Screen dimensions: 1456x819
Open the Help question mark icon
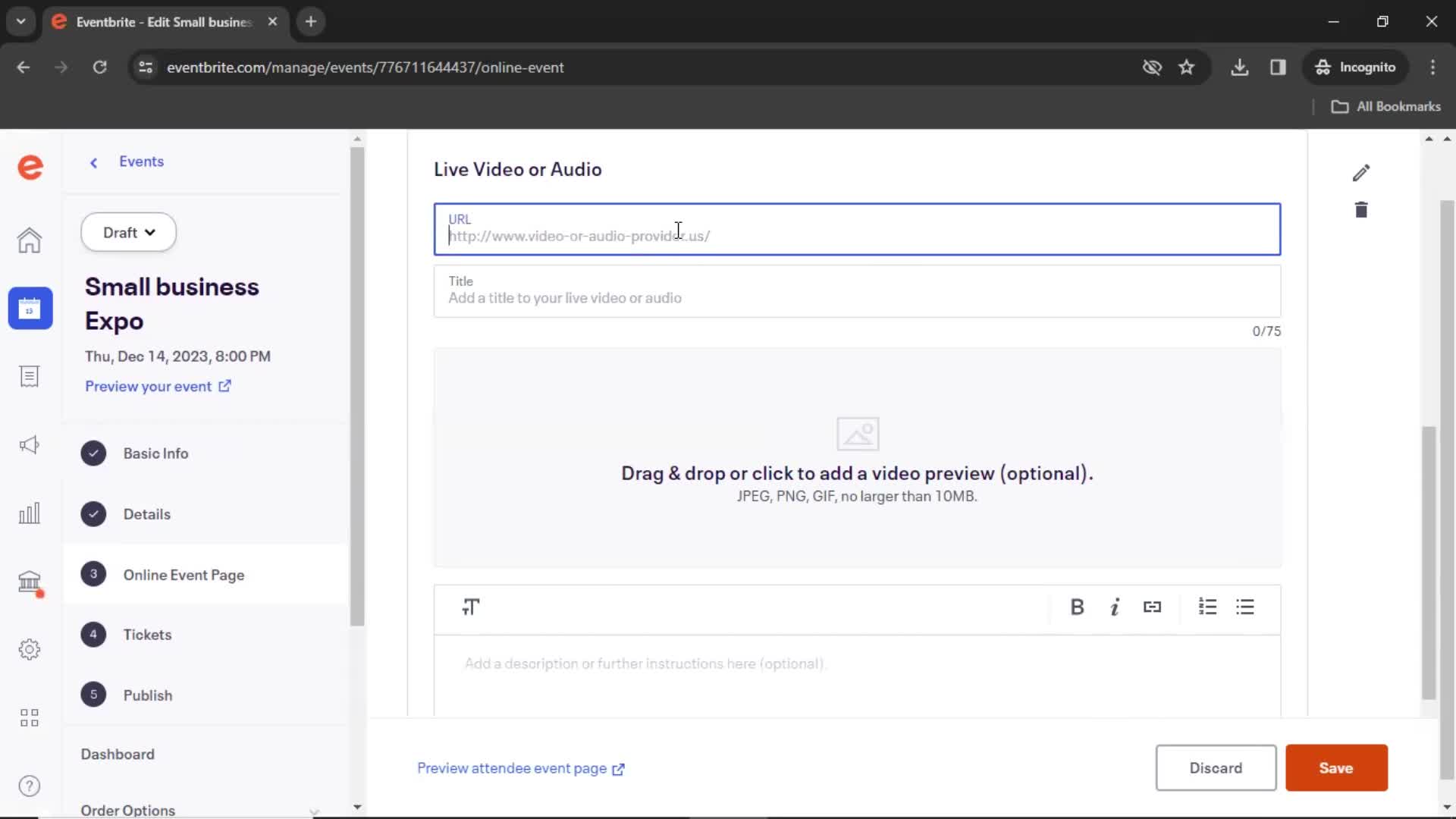point(30,786)
